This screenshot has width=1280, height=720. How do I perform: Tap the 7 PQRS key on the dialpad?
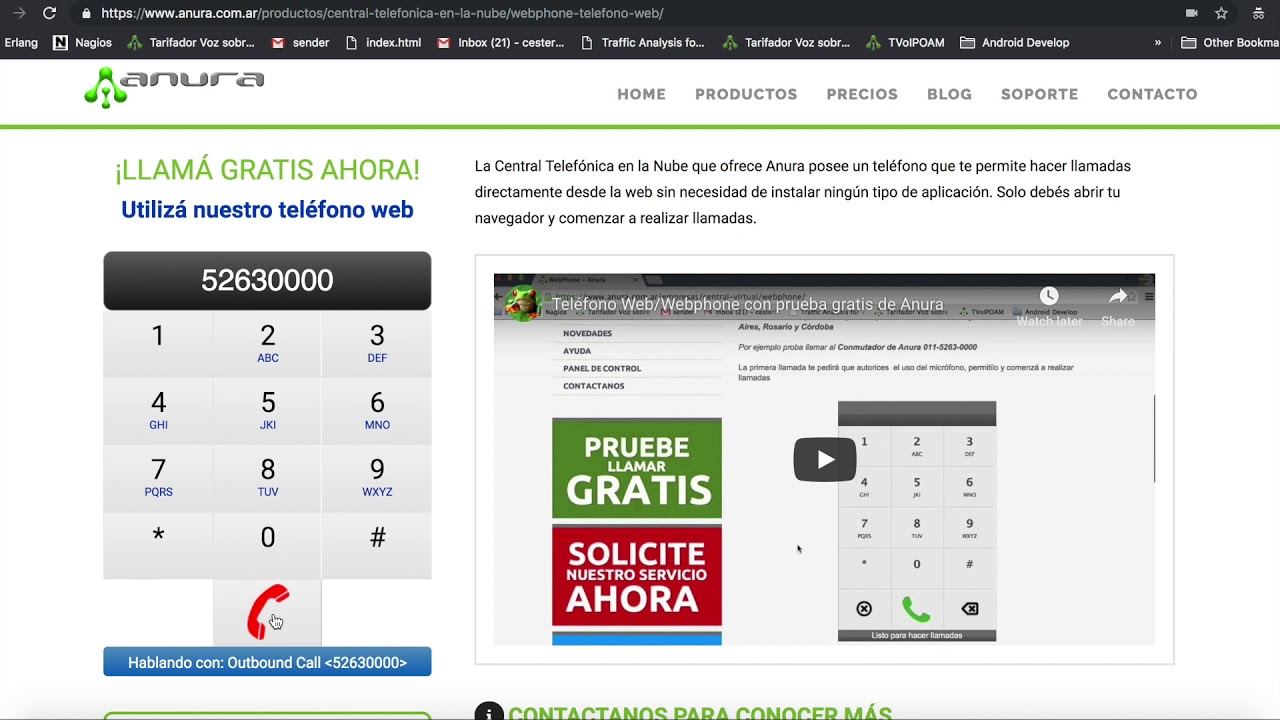pos(158,478)
